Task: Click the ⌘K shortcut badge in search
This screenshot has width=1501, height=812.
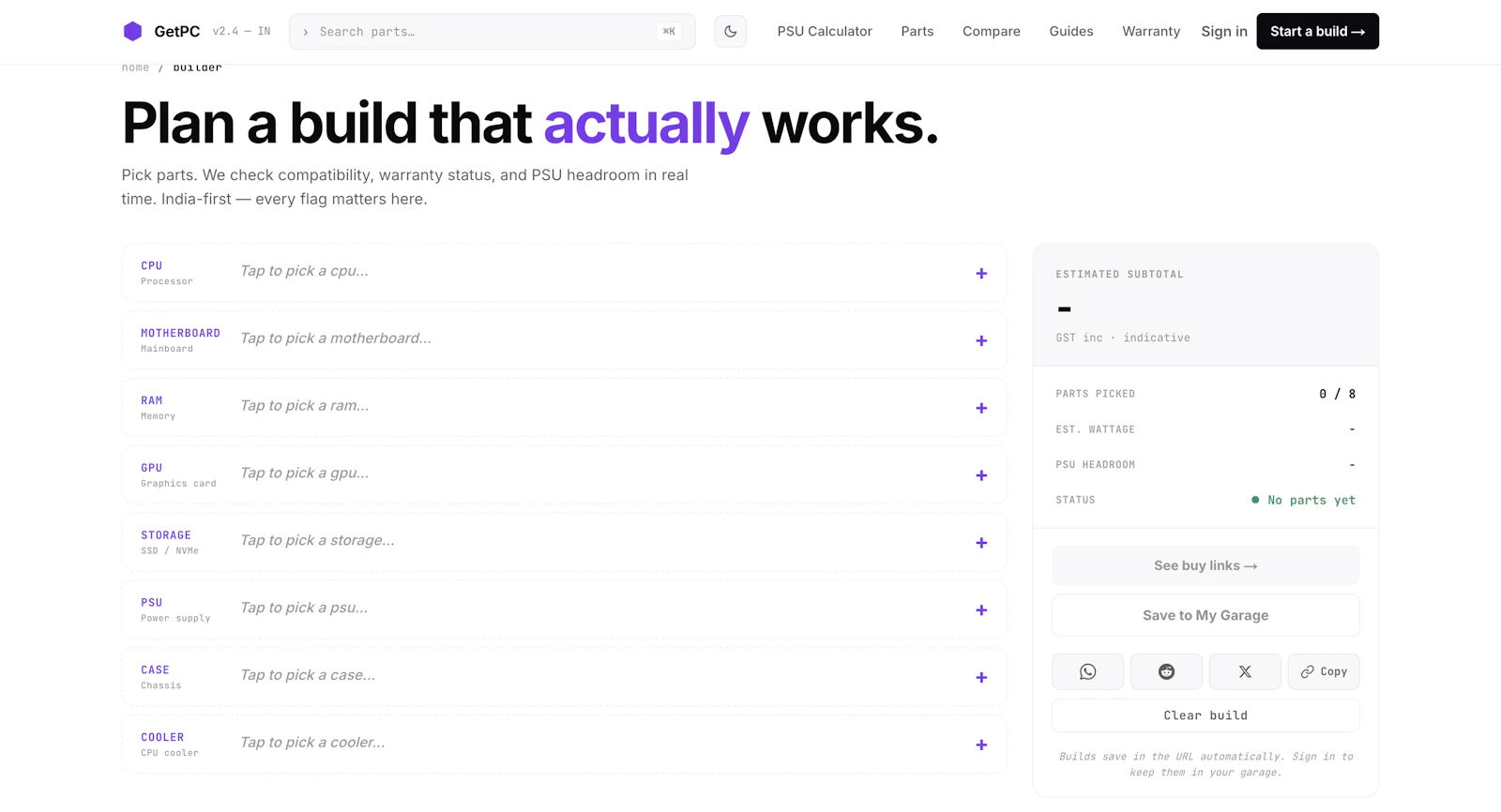Action: (x=669, y=32)
